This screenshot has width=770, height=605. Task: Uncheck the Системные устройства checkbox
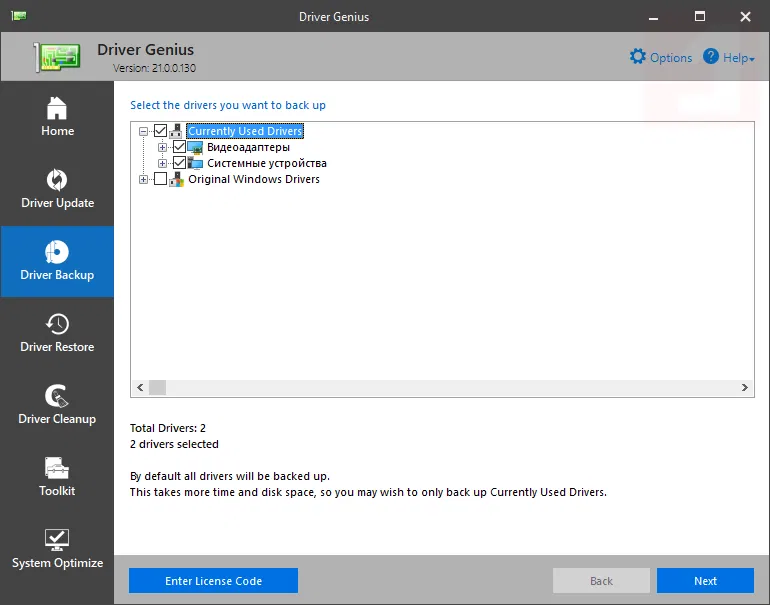(x=179, y=163)
